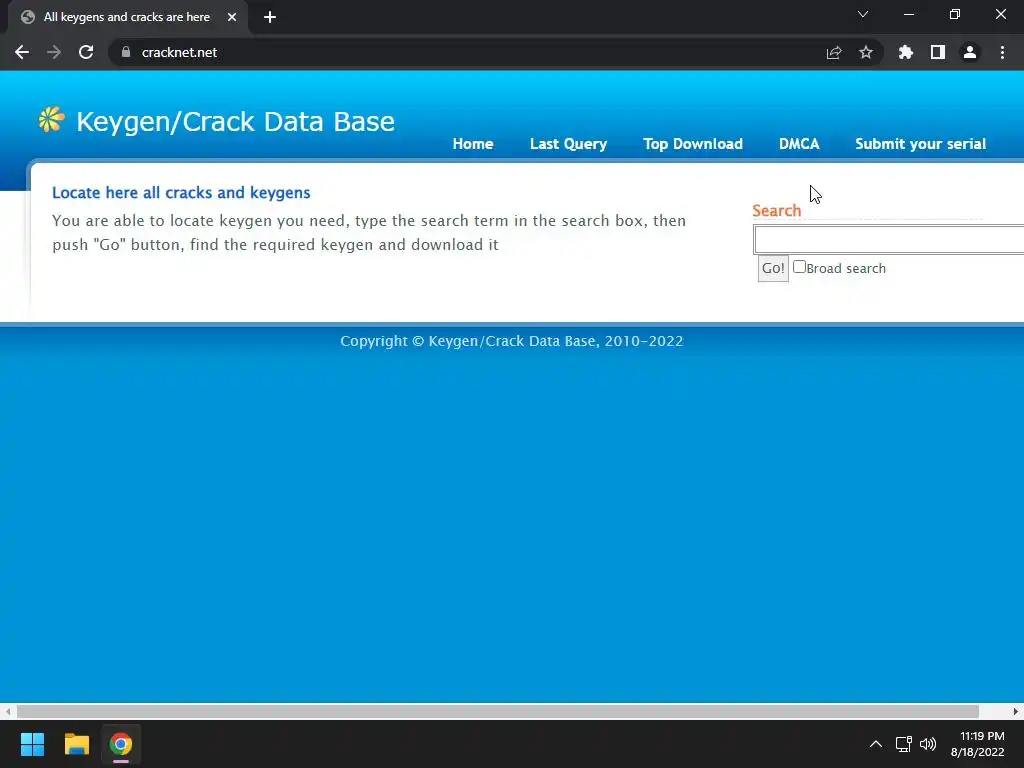Image resolution: width=1024 pixels, height=768 pixels.
Task: Toggle the browser side panel
Action: 938,52
